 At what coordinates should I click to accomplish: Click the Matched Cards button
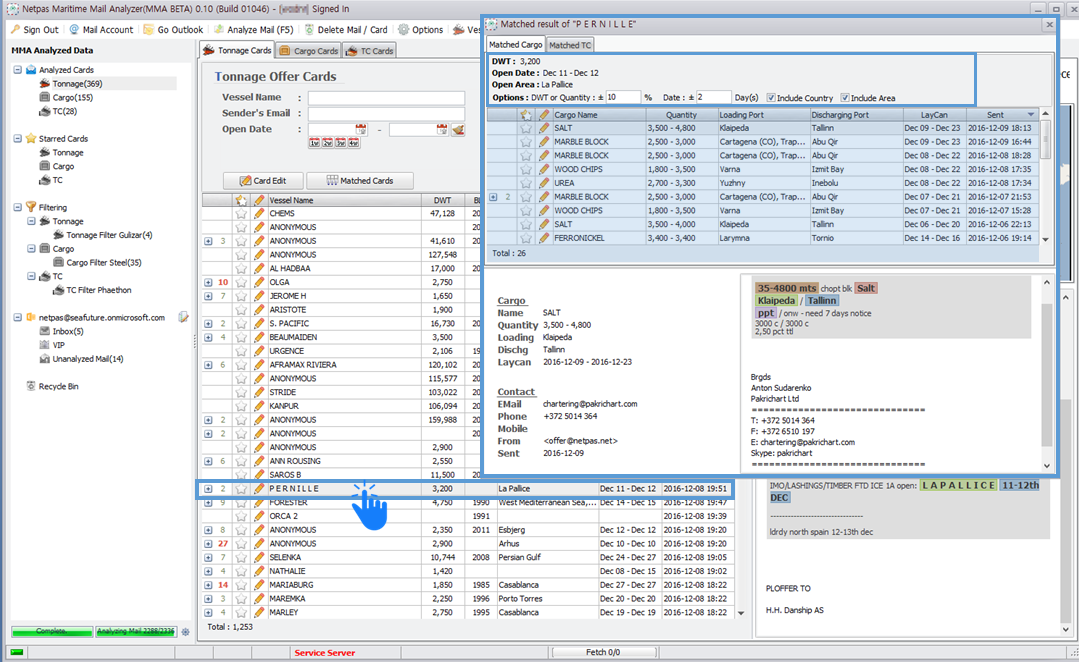pos(360,180)
